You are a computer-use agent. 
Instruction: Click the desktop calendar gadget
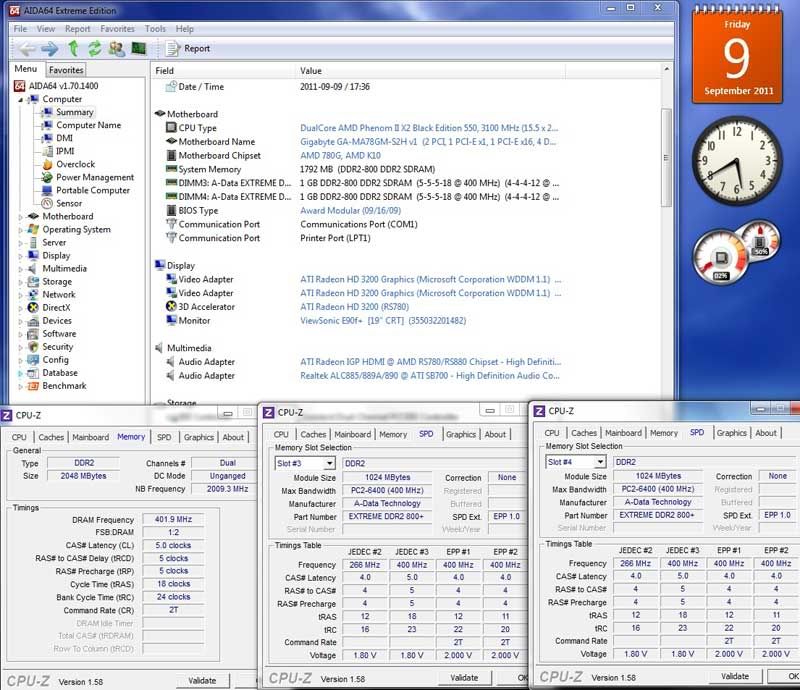point(737,54)
